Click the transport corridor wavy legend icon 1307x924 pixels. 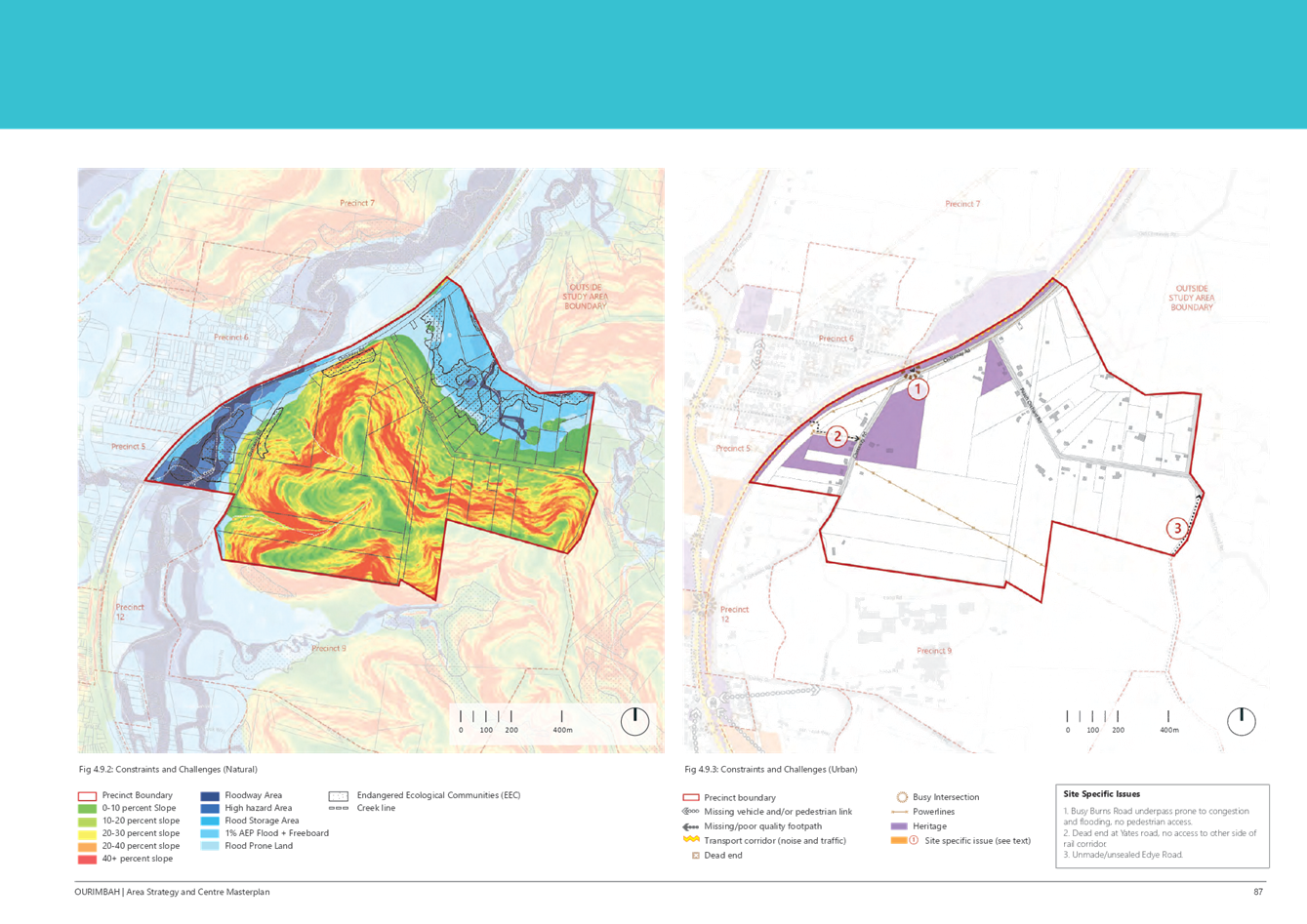(x=691, y=840)
